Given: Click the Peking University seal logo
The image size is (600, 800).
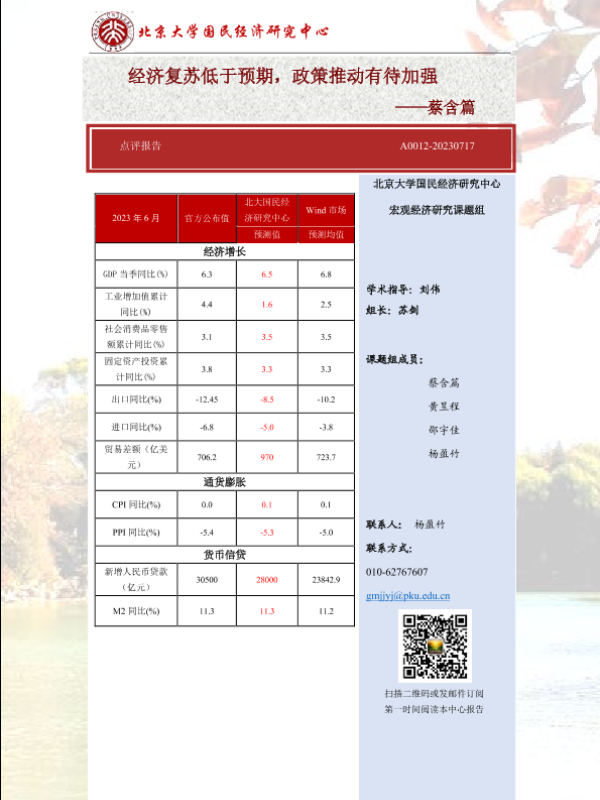Looking at the screenshot, I should tap(111, 32).
